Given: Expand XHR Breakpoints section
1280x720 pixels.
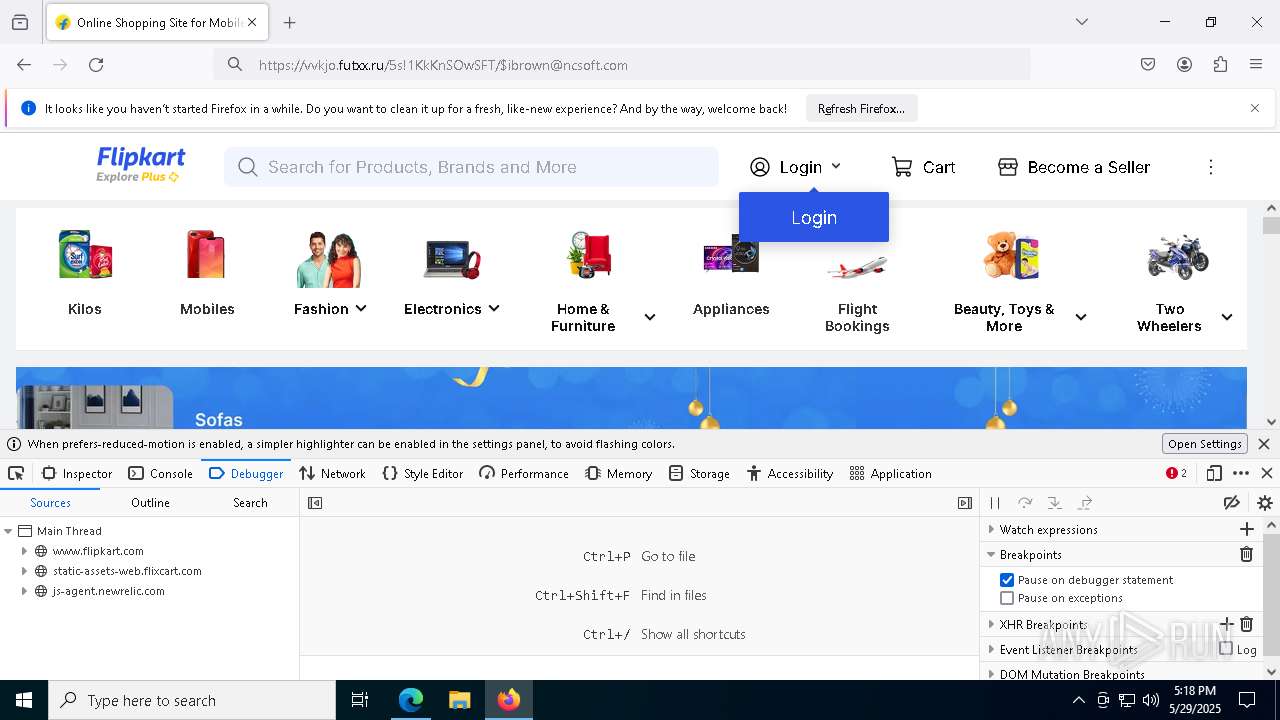Looking at the screenshot, I should [x=992, y=624].
